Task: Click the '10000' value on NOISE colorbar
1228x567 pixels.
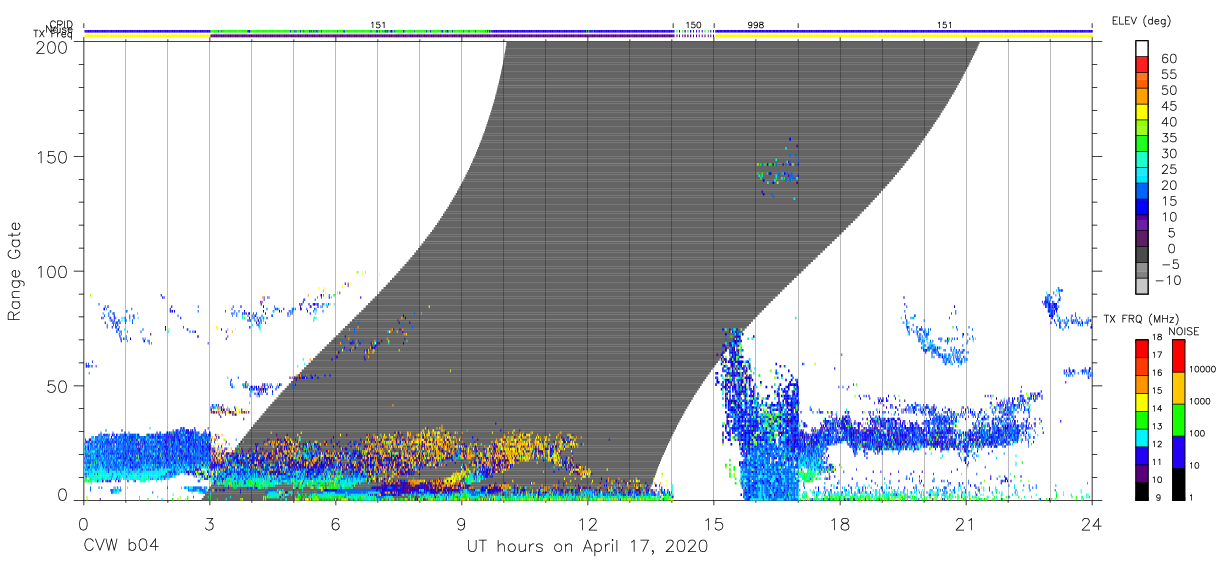Action: click(x=1204, y=371)
